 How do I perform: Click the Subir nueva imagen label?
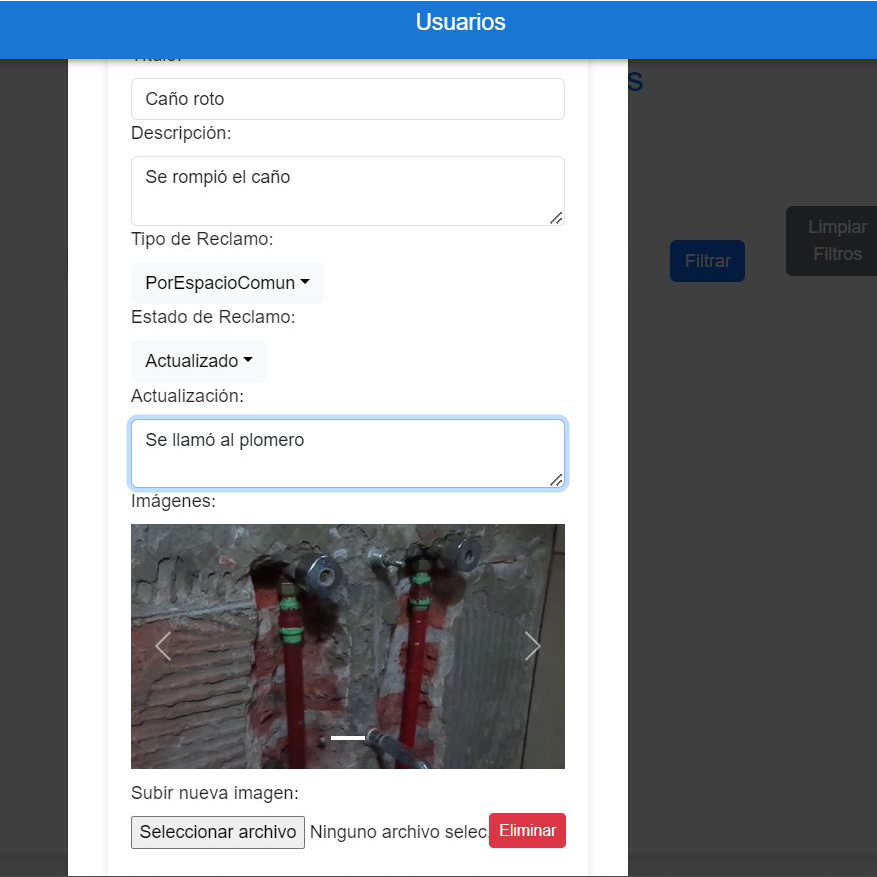[215, 793]
